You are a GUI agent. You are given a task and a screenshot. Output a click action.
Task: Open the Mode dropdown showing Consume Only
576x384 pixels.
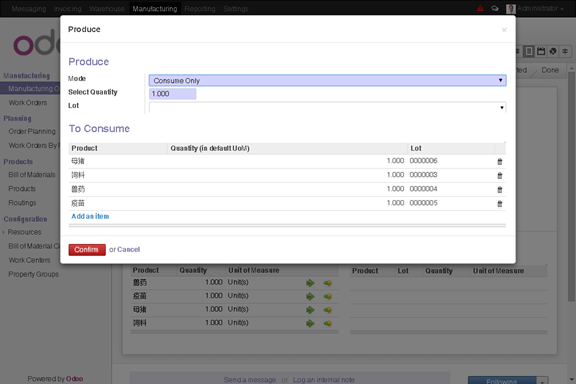(327, 80)
